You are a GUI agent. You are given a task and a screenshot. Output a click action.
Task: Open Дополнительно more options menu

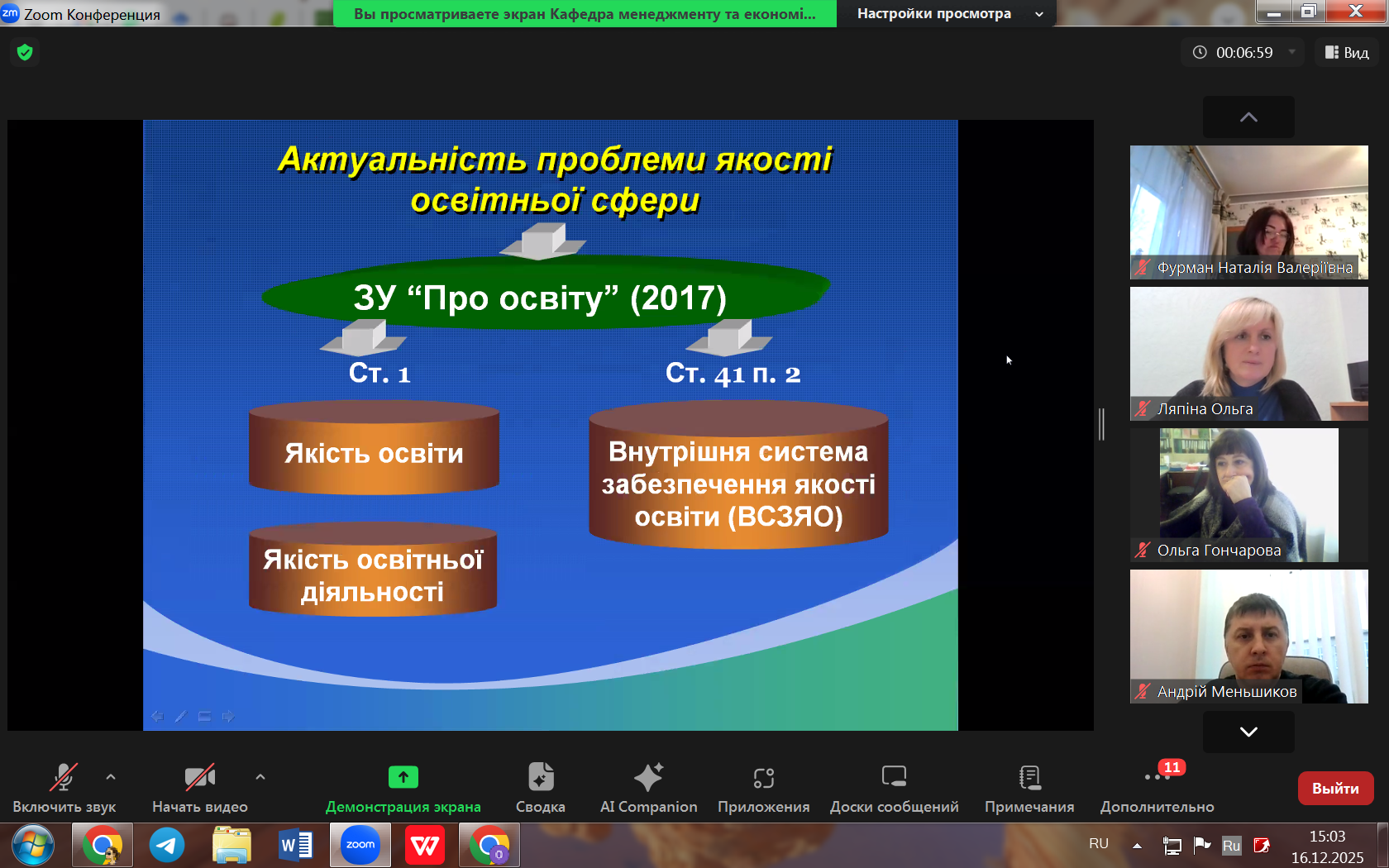point(1156,788)
